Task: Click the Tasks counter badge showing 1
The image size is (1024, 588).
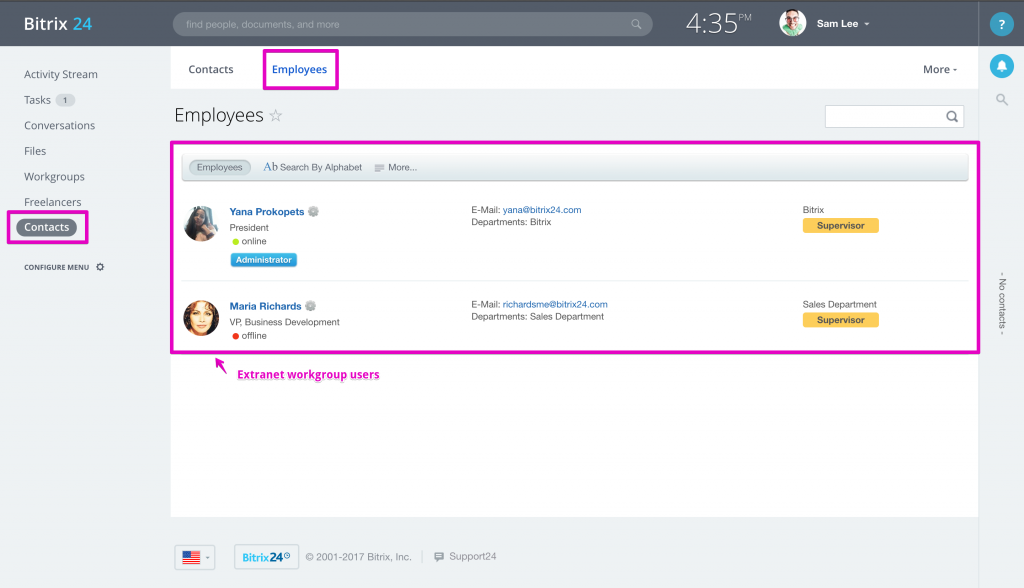Action: (x=65, y=100)
